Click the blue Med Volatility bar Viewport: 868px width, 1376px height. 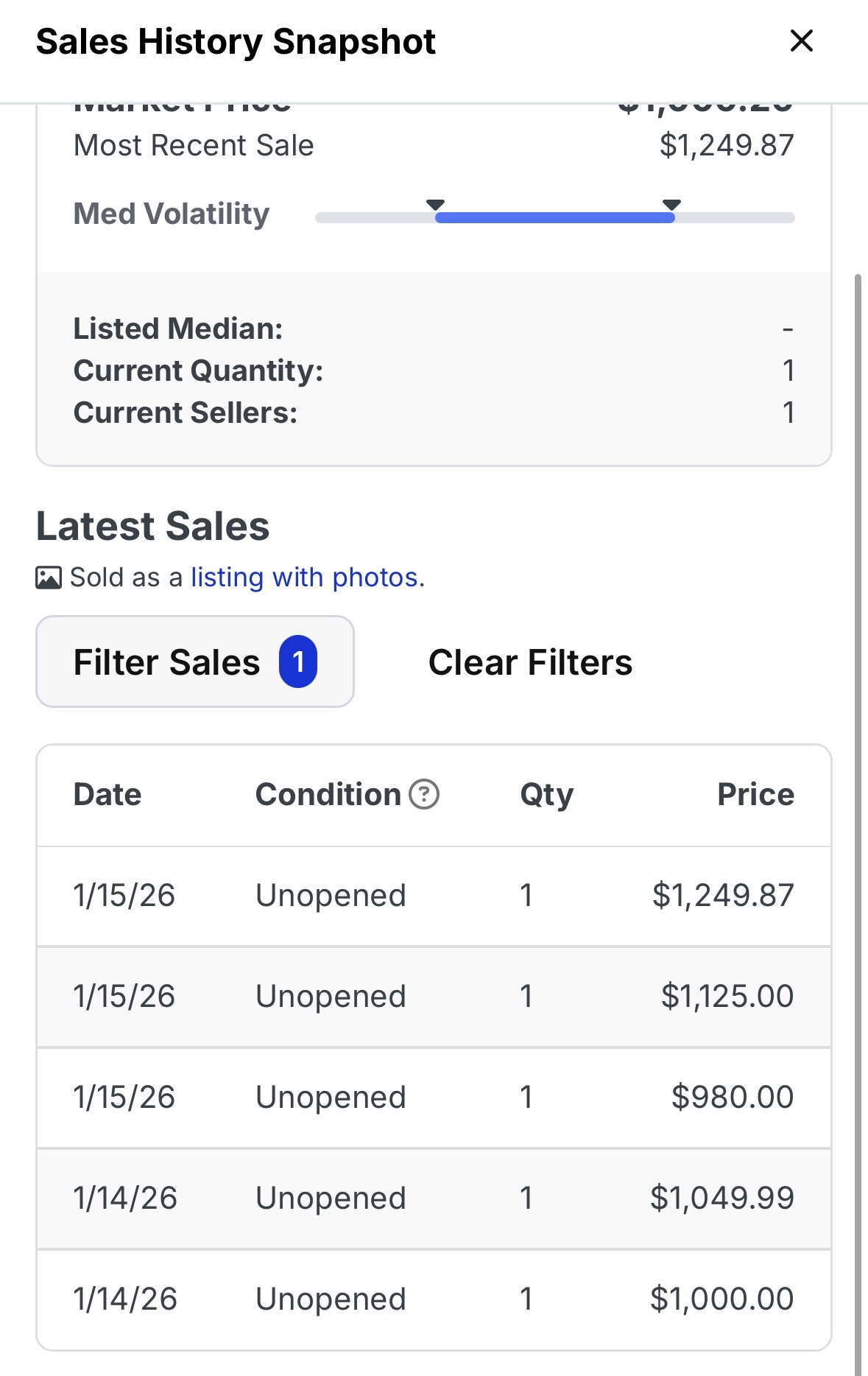pyautogui.click(x=554, y=217)
